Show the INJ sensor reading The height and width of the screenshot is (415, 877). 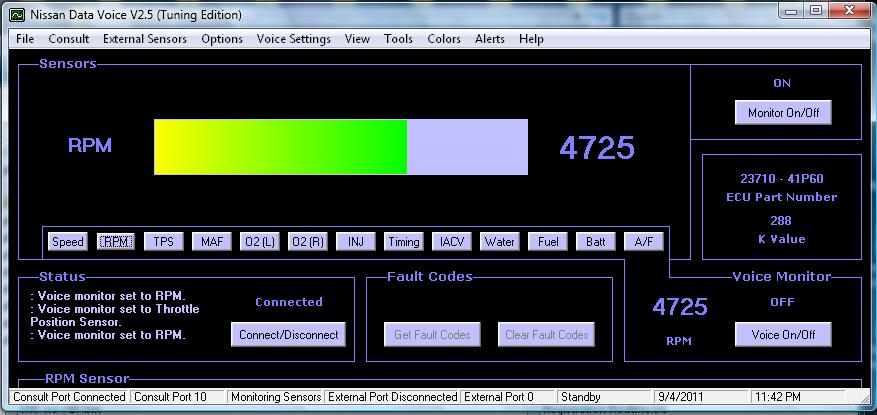(x=356, y=242)
